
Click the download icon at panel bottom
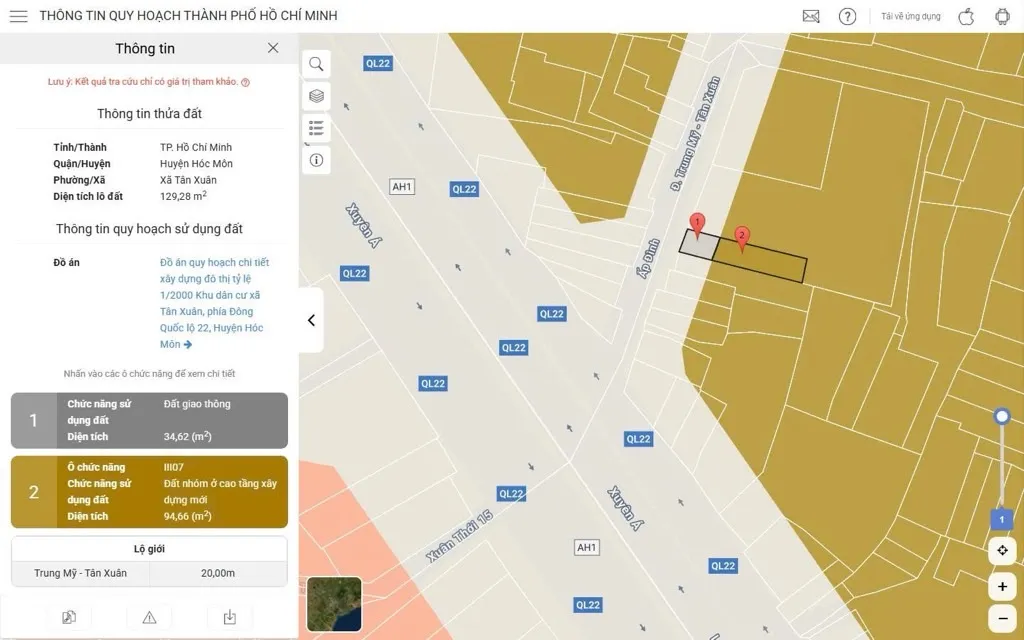click(x=229, y=617)
